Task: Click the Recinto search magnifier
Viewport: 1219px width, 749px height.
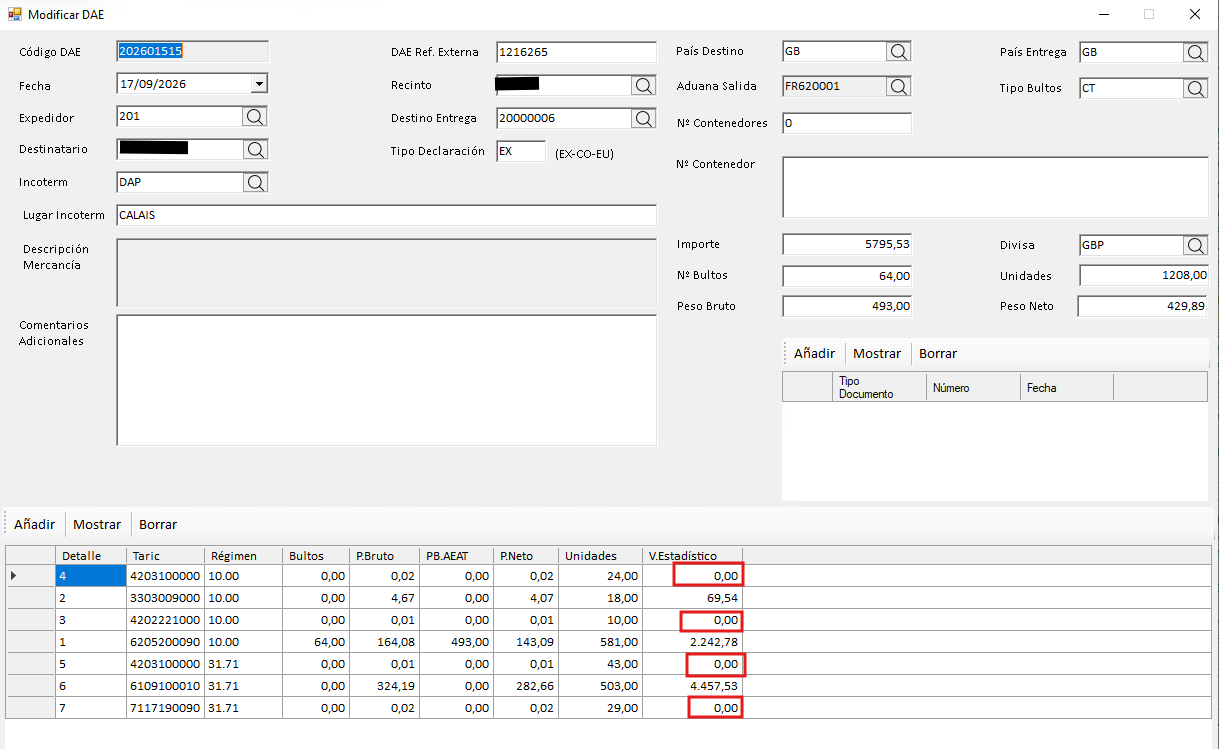Action: (x=644, y=85)
